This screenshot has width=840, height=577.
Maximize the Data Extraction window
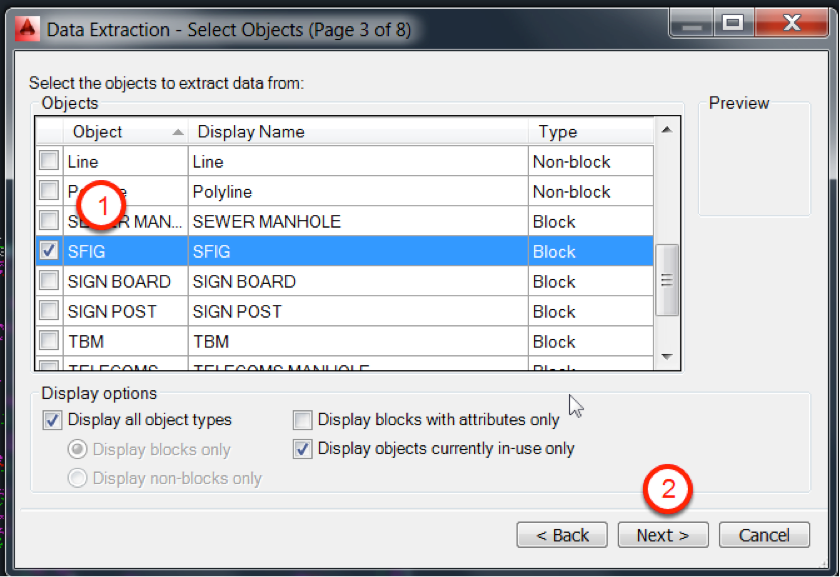[731, 24]
